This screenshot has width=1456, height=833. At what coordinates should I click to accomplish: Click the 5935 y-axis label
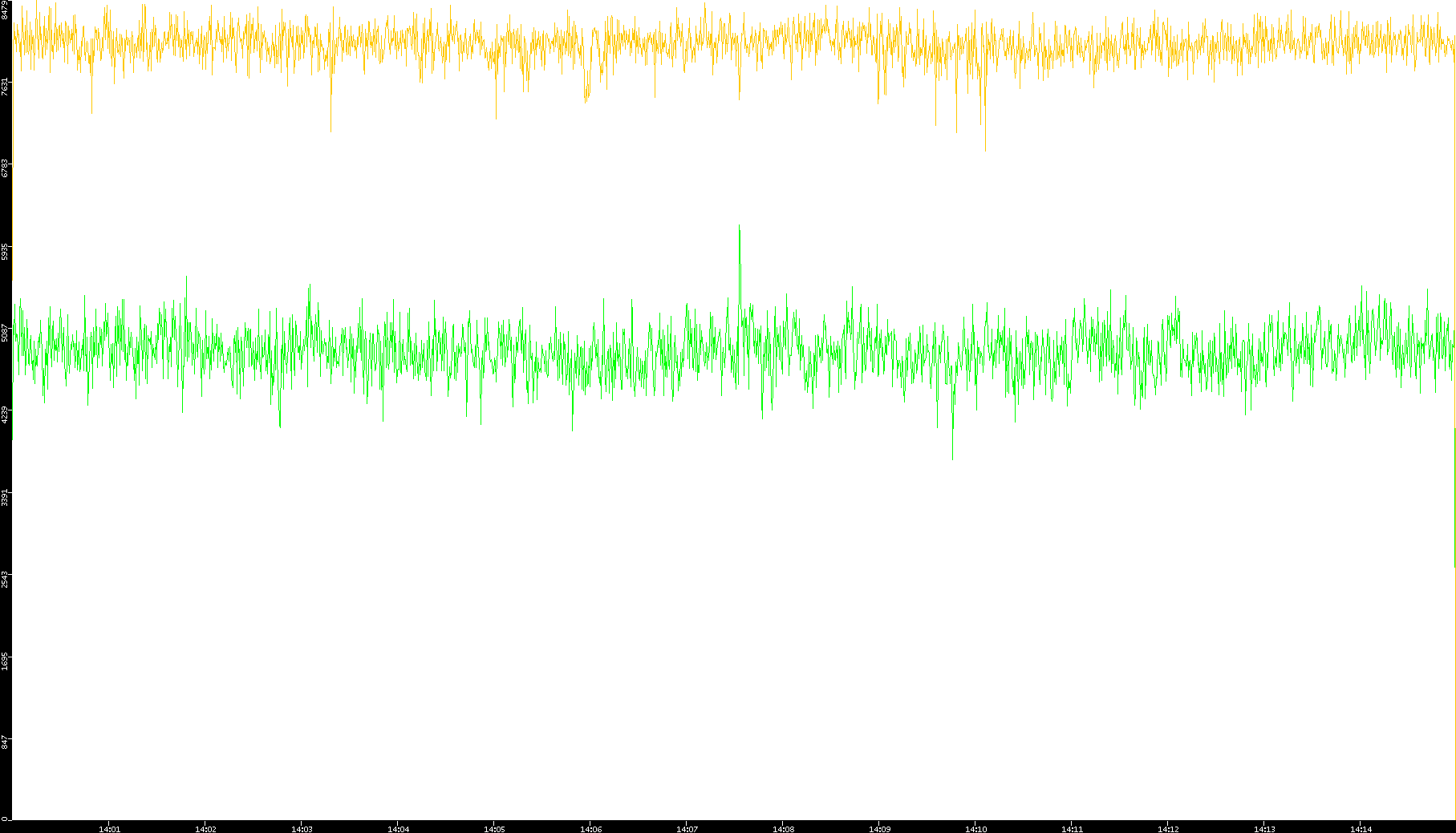6,251
